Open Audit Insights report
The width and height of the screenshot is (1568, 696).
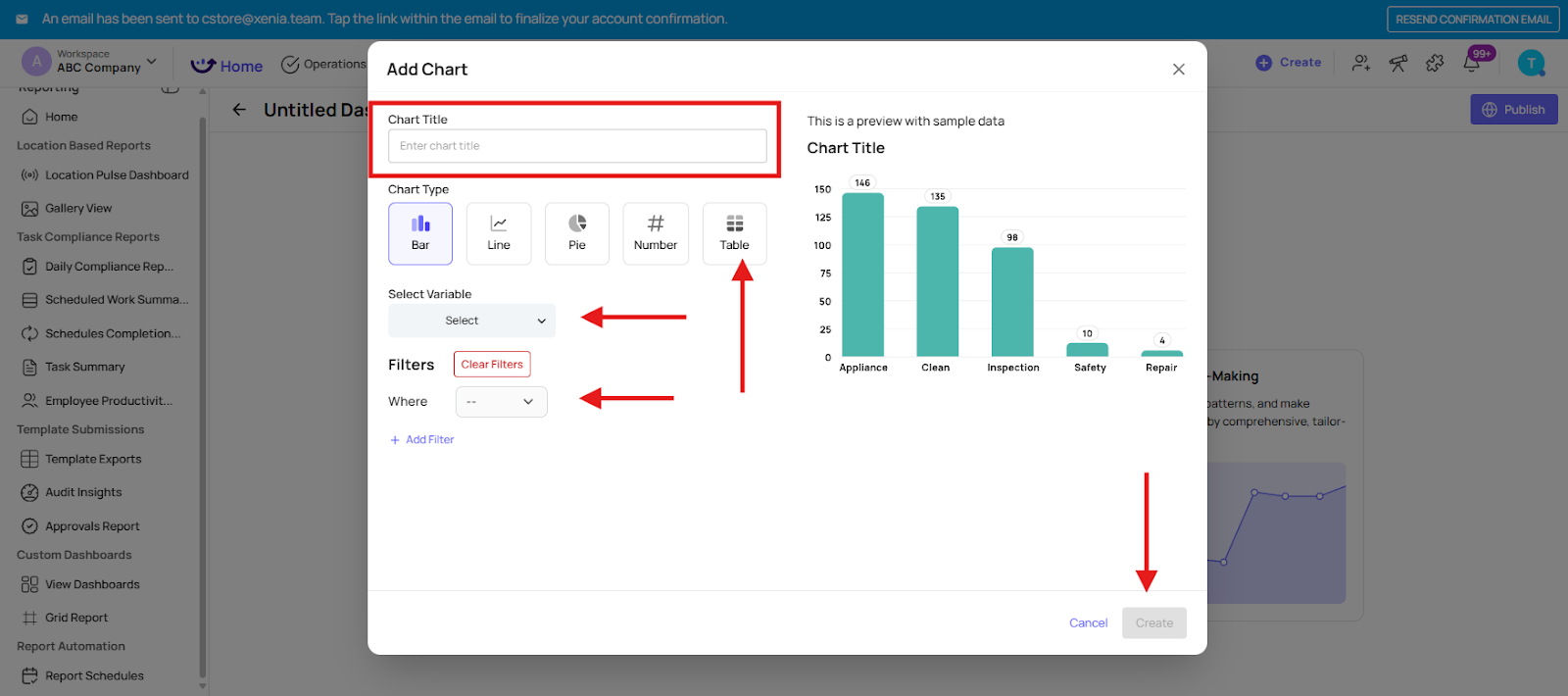(83, 493)
